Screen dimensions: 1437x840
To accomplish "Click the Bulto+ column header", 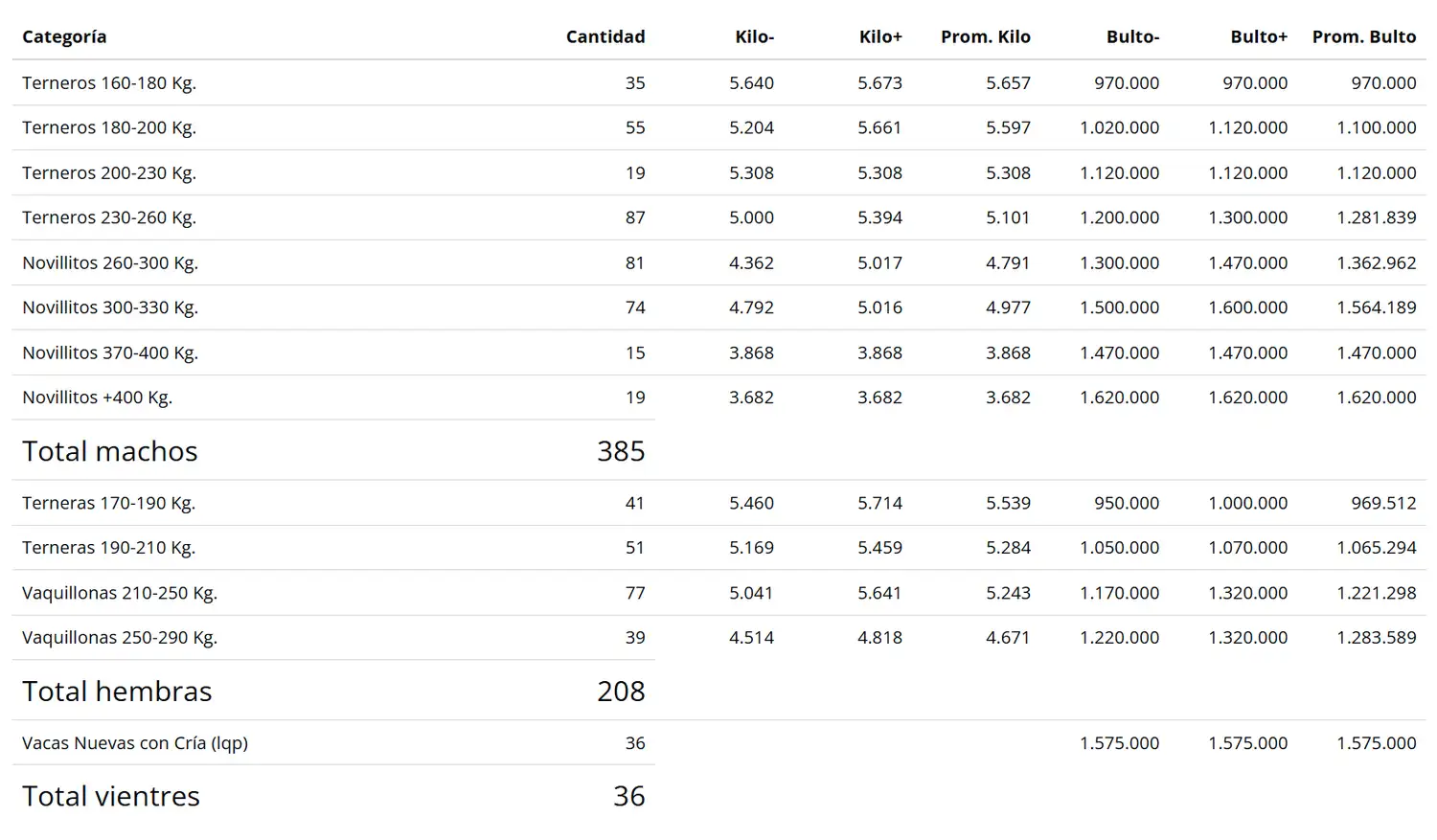I will [1259, 36].
